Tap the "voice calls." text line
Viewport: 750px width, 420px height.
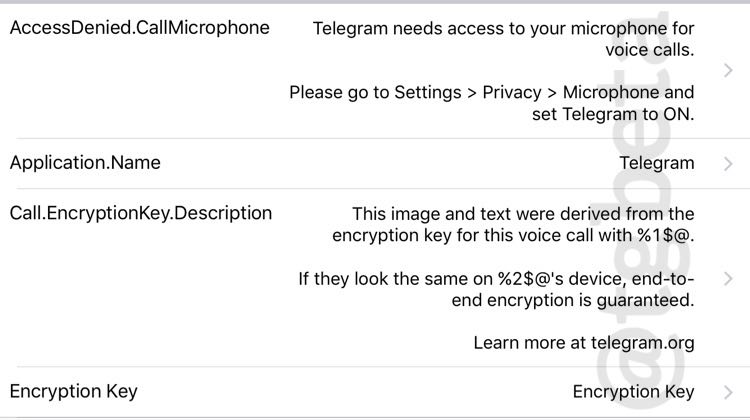(x=649, y=49)
